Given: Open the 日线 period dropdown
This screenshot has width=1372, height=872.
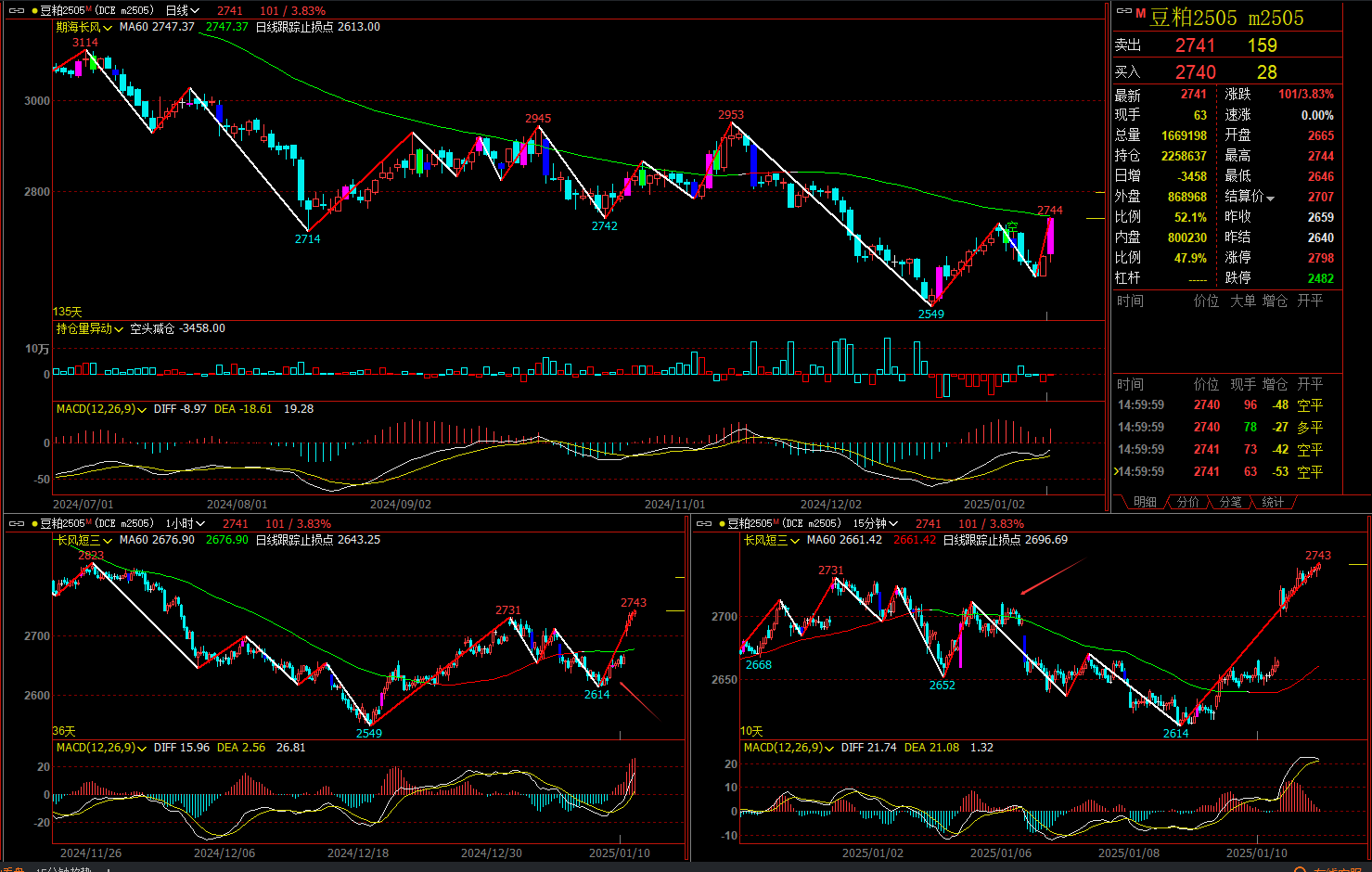Looking at the screenshot, I should point(182,11).
